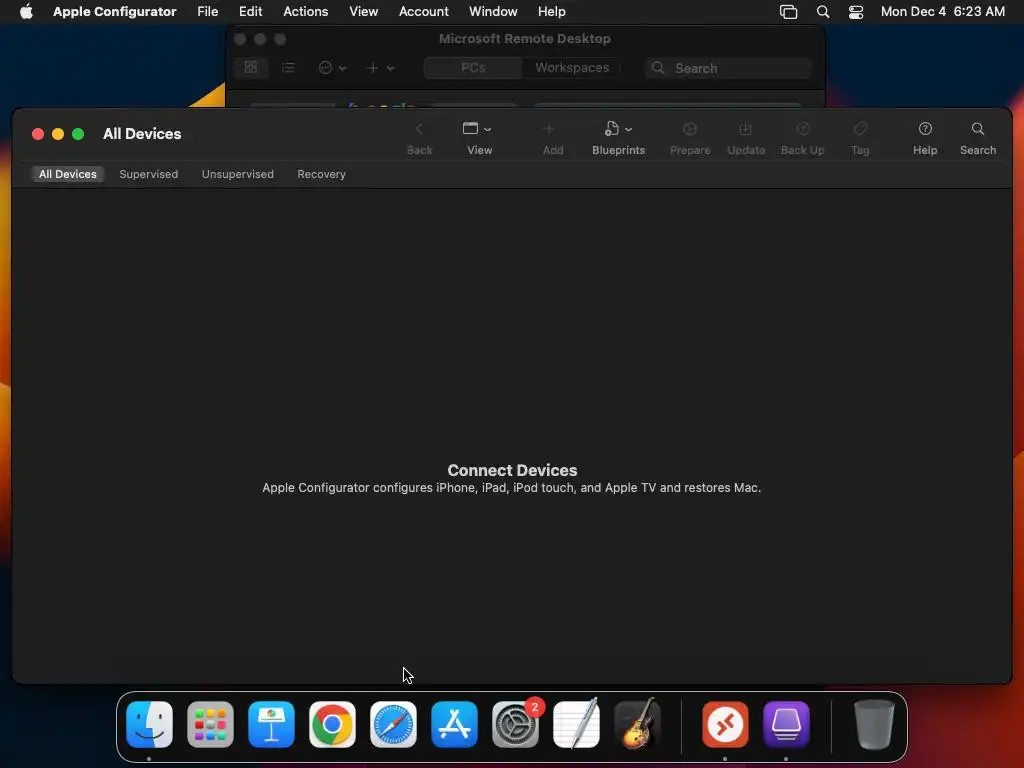This screenshot has height=768, width=1024.
Task: Click Apple Configurator icon in Dock
Action: [x=786, y=725]
